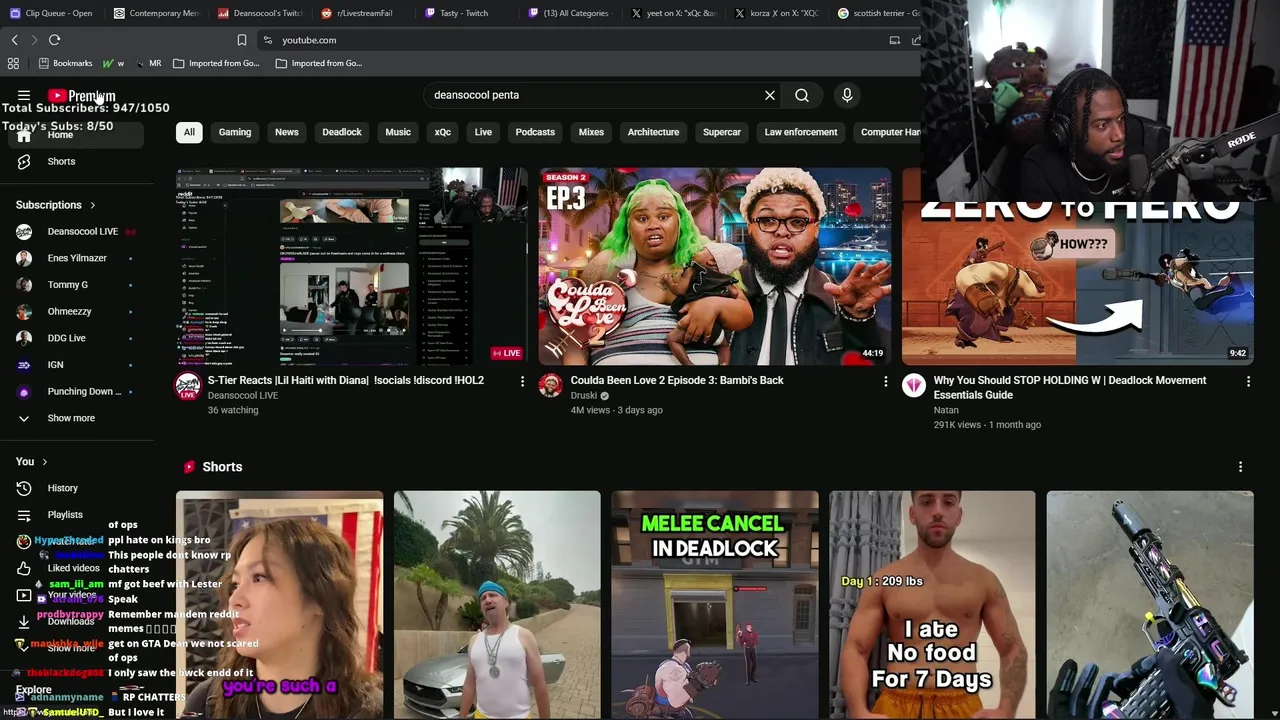Filter results by the Live chip

pos(483,132)
